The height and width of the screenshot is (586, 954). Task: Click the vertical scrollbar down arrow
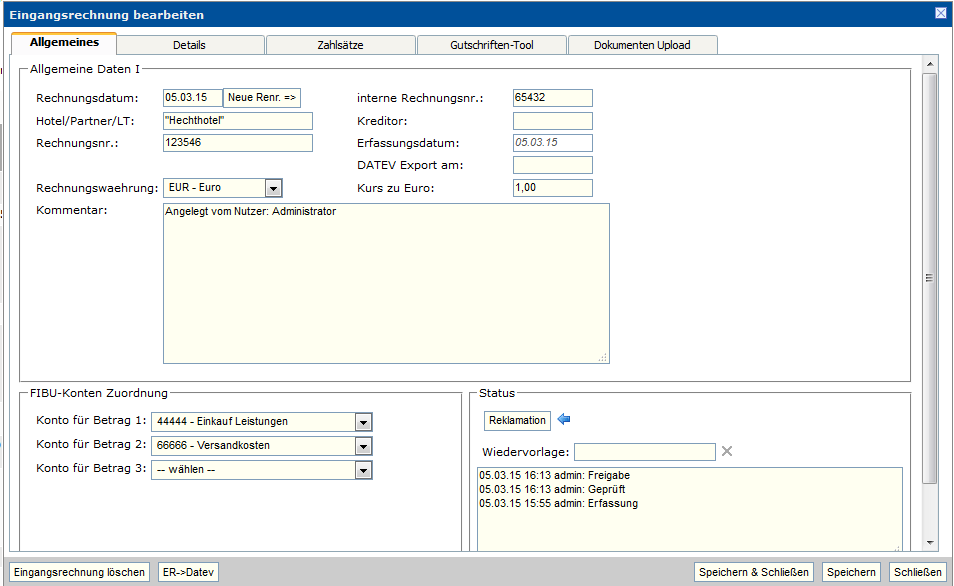930,542
